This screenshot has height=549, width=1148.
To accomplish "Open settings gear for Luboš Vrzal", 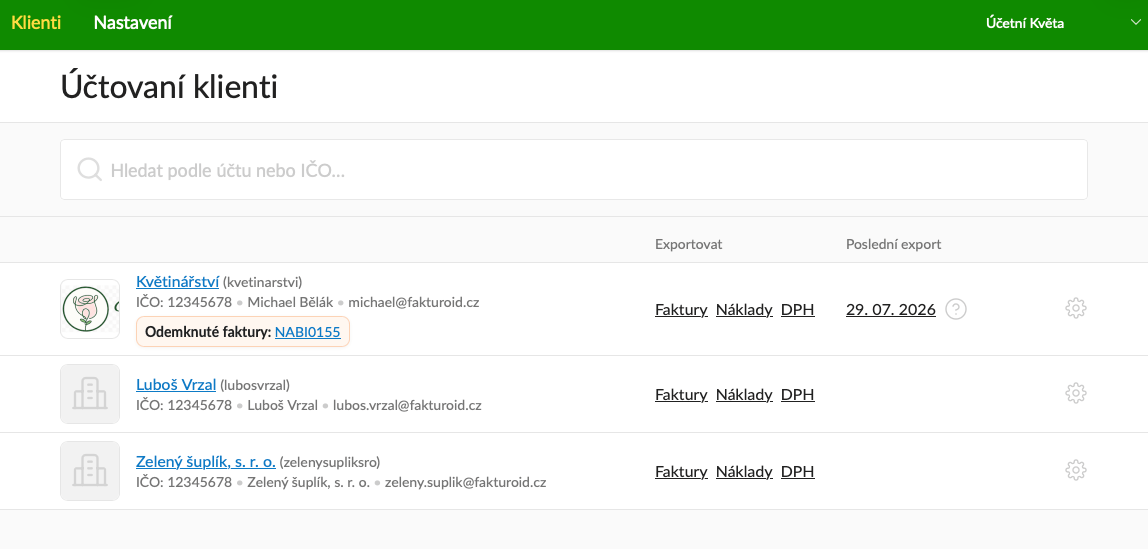I will (1076, 394).
